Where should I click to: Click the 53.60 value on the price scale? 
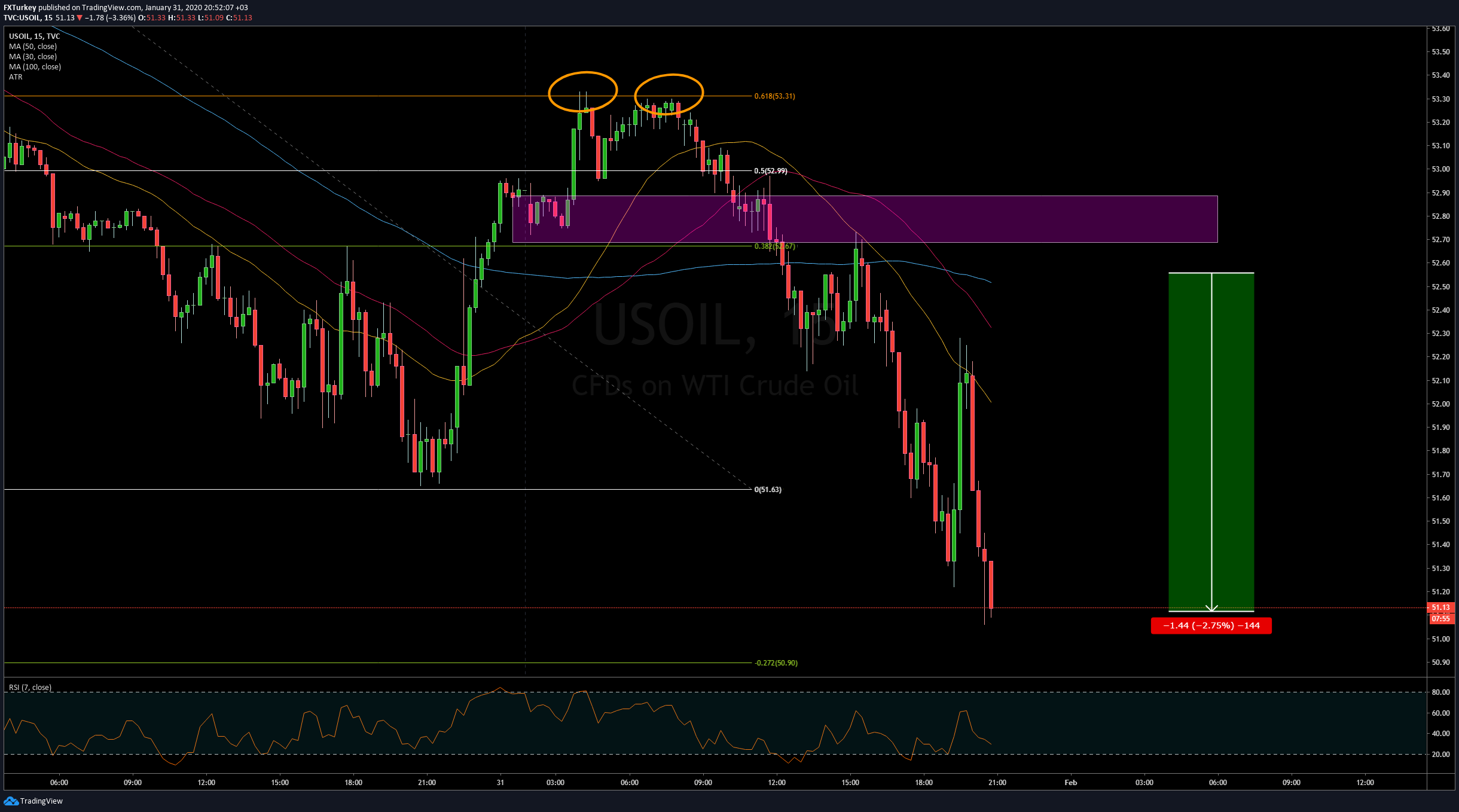(1440, 29)
